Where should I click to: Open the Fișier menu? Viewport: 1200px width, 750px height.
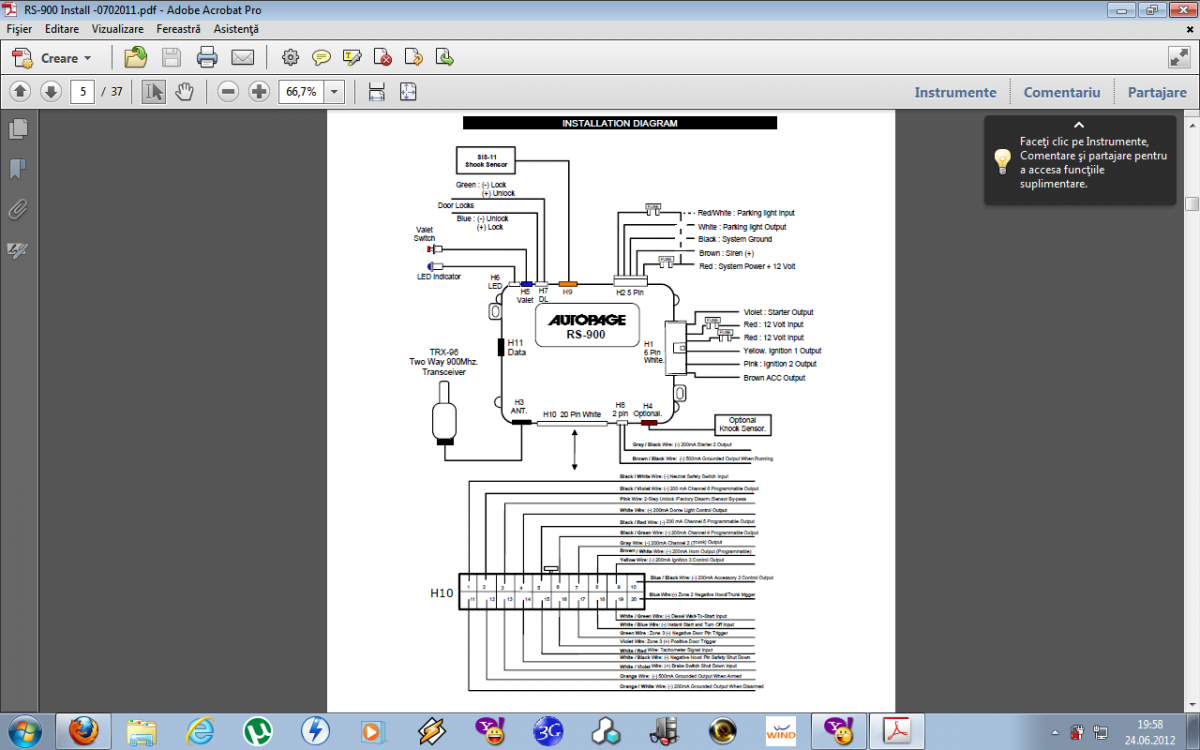click(x=20, y=30)
